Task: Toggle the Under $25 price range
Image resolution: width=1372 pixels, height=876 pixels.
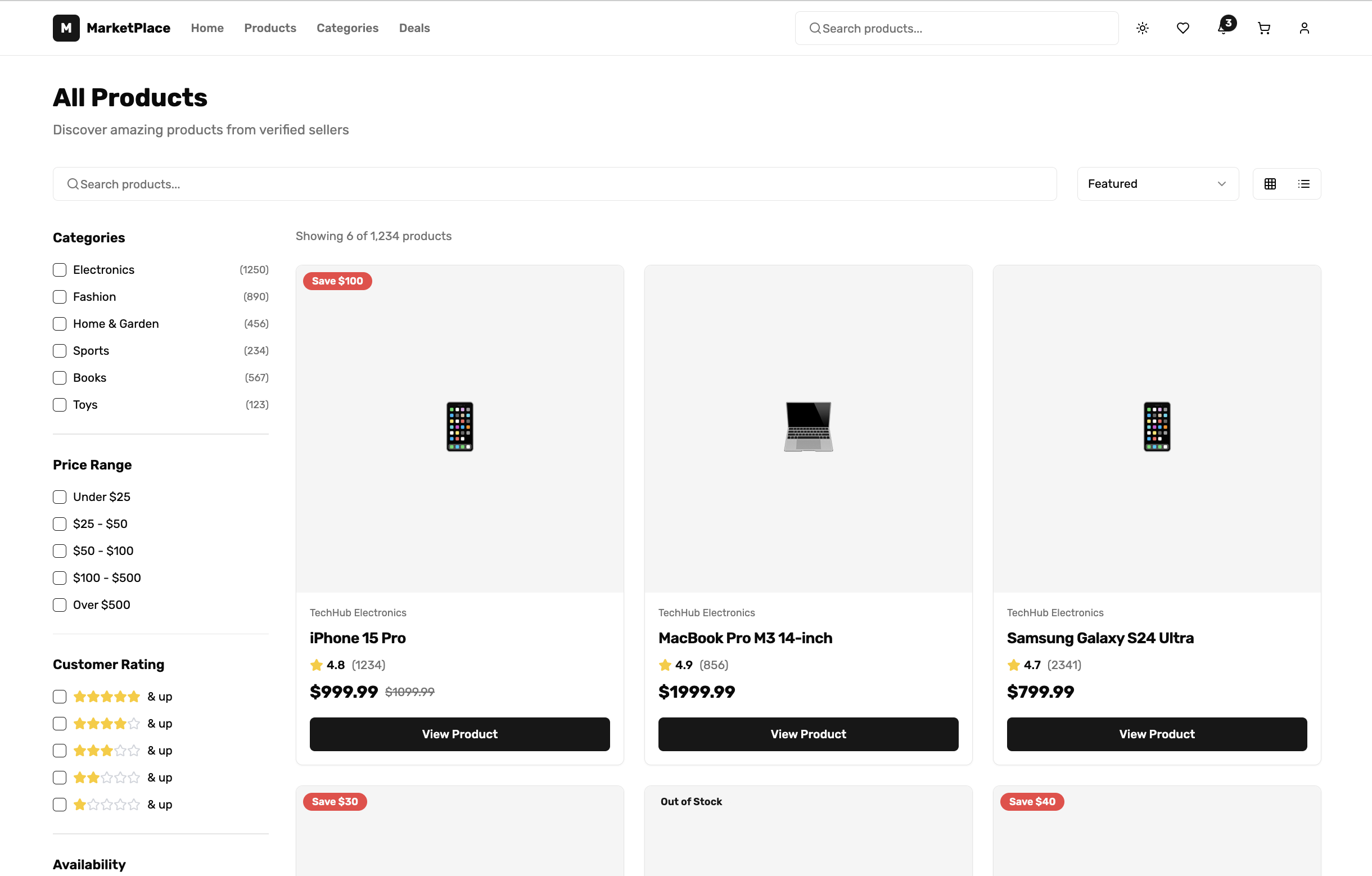Action: [x=59, y=496]
